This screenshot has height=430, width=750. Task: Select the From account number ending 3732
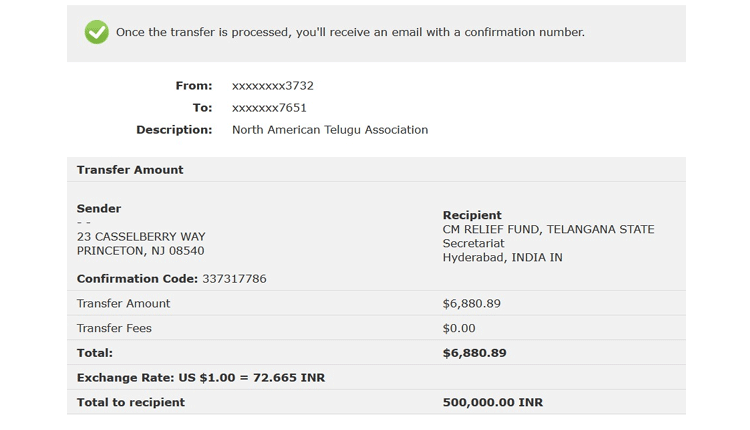click(x=273, y=86)
